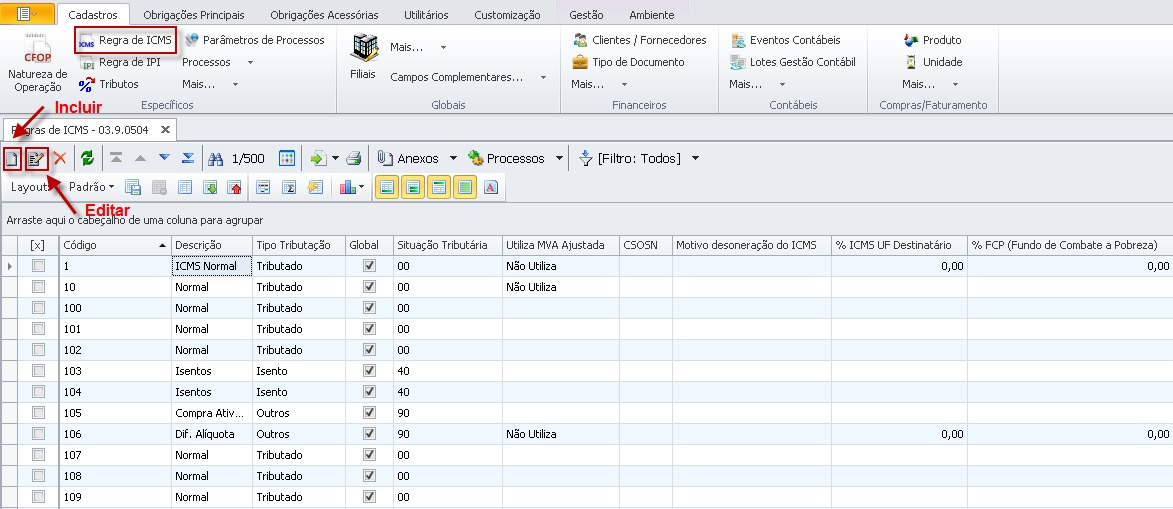
Task: Open Tipo de Documento
Action: click(x=628, y=62)
